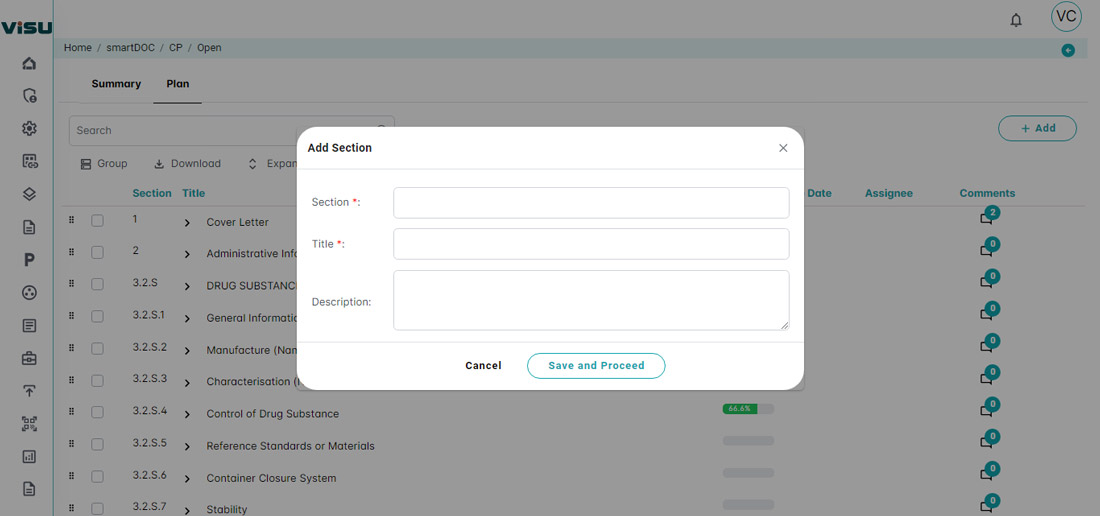Open the settings gear in the sidebar
This screenshot has width=1100, height=516.
pos(29,129)
